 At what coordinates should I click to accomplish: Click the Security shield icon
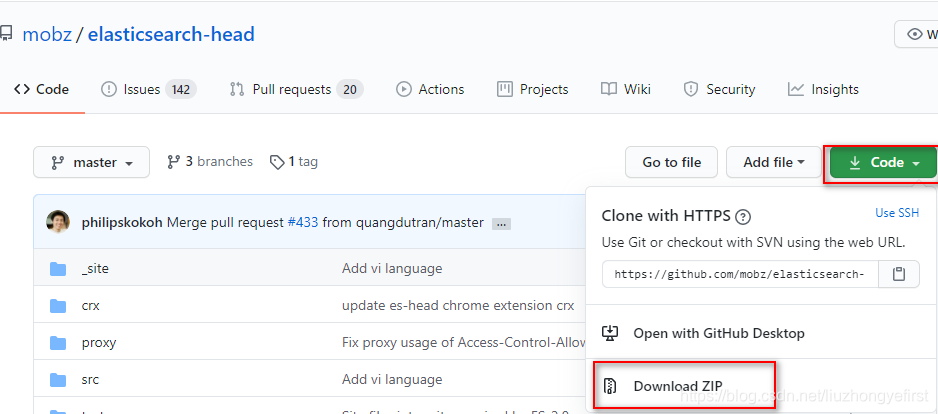[691, 90]
